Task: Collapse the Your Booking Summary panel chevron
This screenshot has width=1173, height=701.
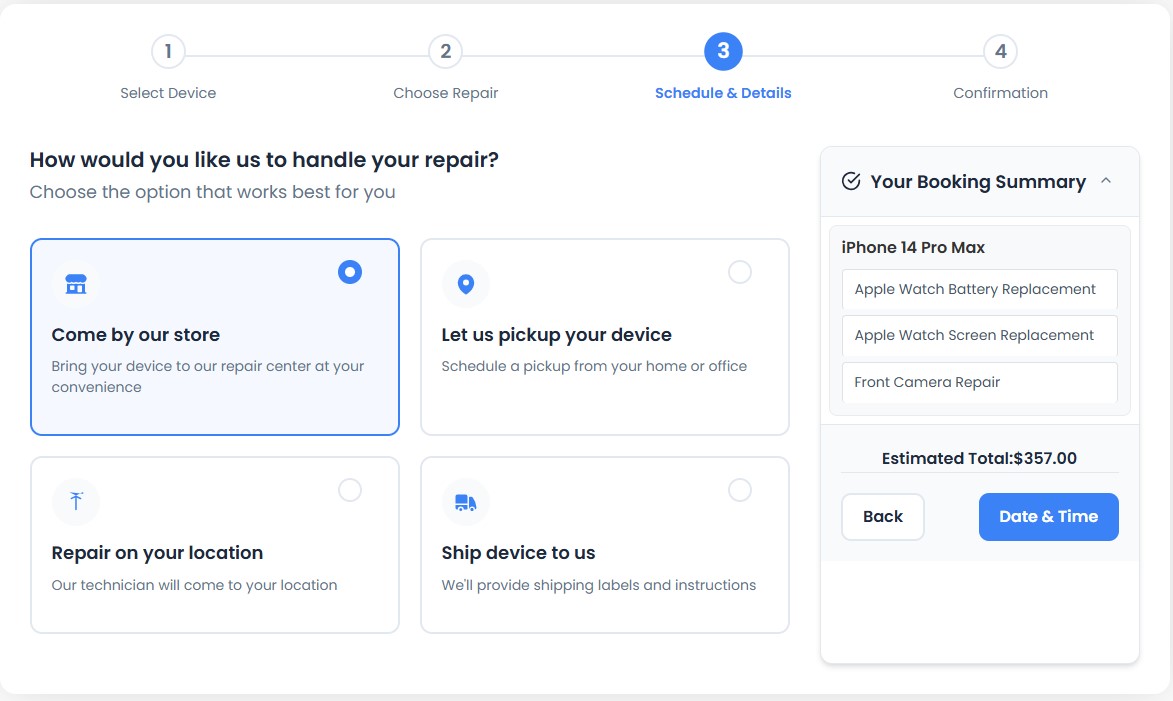Action: [1106, 181]
